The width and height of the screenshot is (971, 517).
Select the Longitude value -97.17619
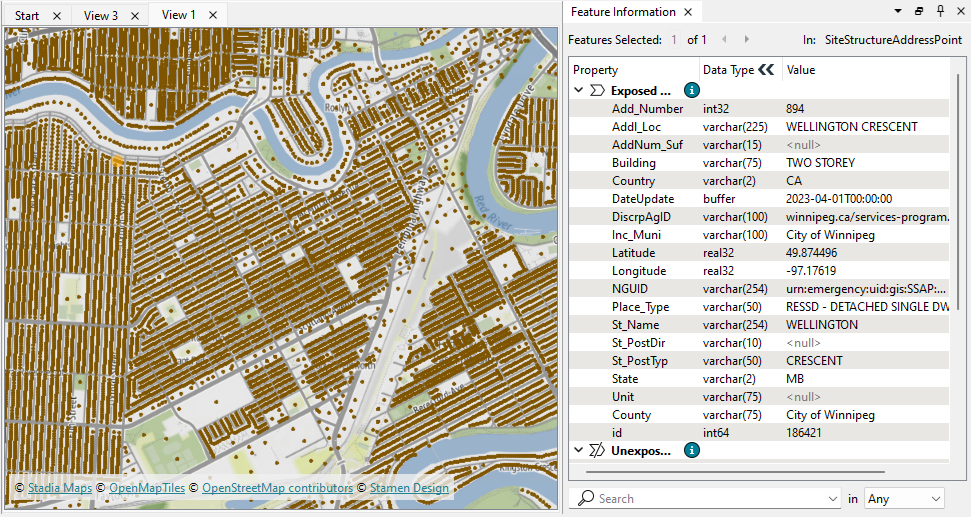pos(811,271)
